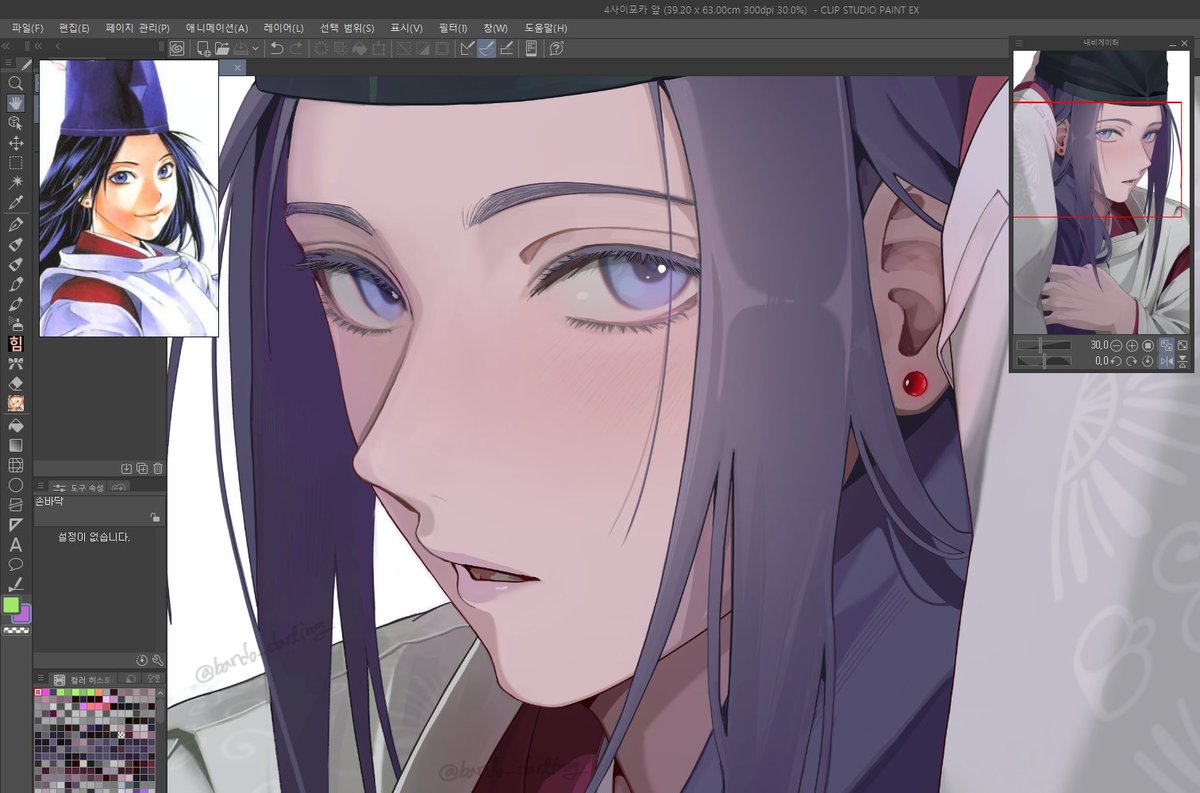Click the Undo arrow
The width and height of the screenshot is (1200, 793).
[277, 47]
